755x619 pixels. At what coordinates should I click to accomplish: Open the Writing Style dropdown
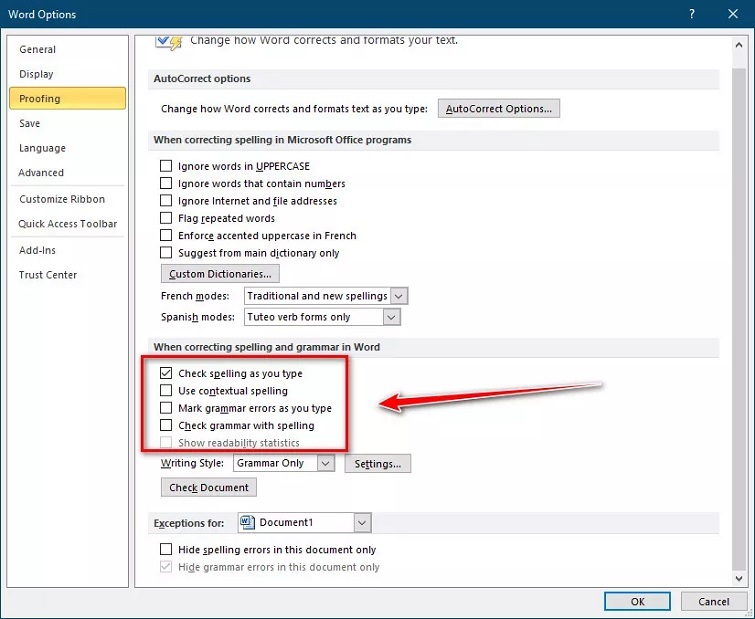[x=325, y=464]
